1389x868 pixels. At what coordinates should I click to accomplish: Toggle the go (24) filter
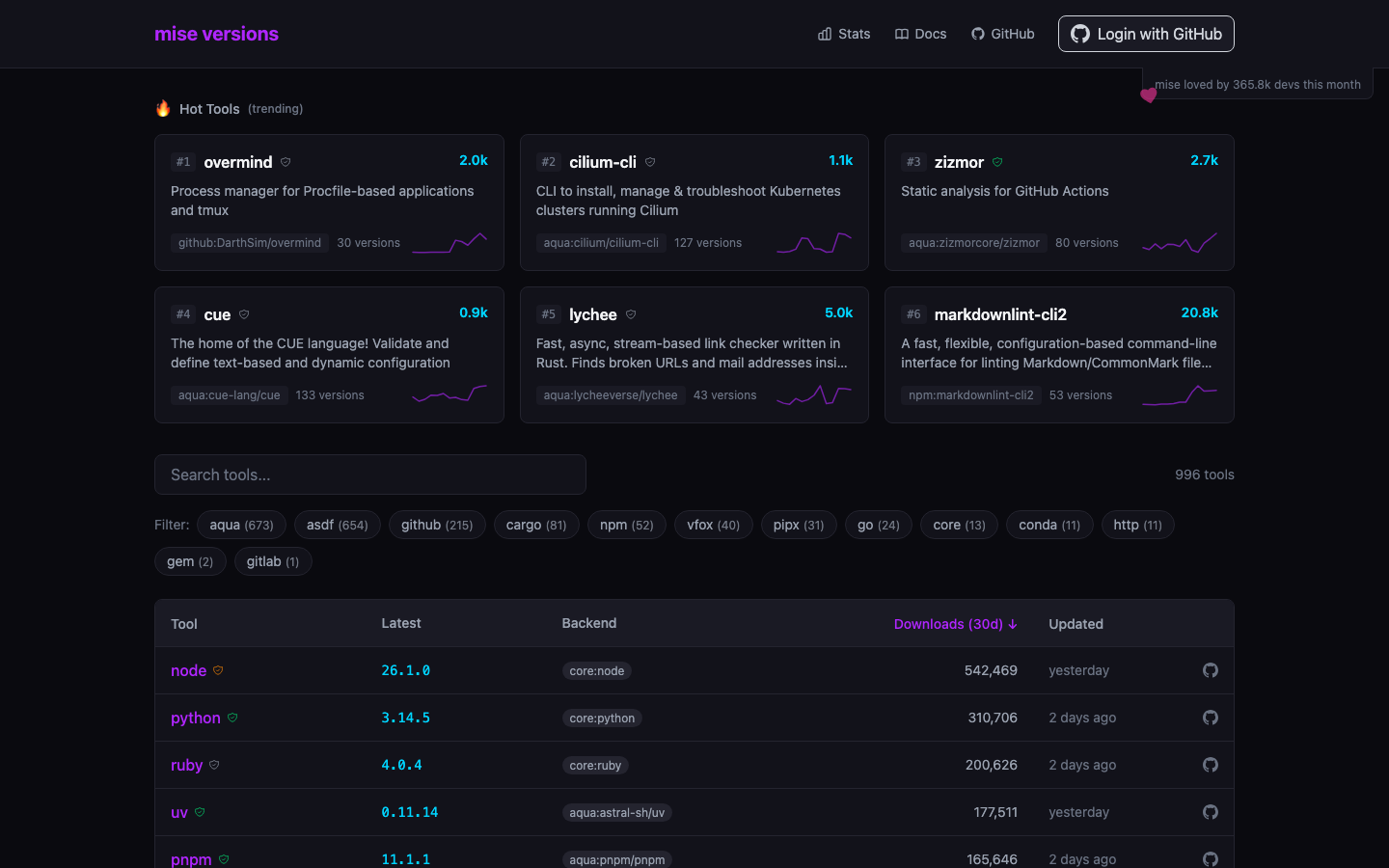[x=879, y=525]
